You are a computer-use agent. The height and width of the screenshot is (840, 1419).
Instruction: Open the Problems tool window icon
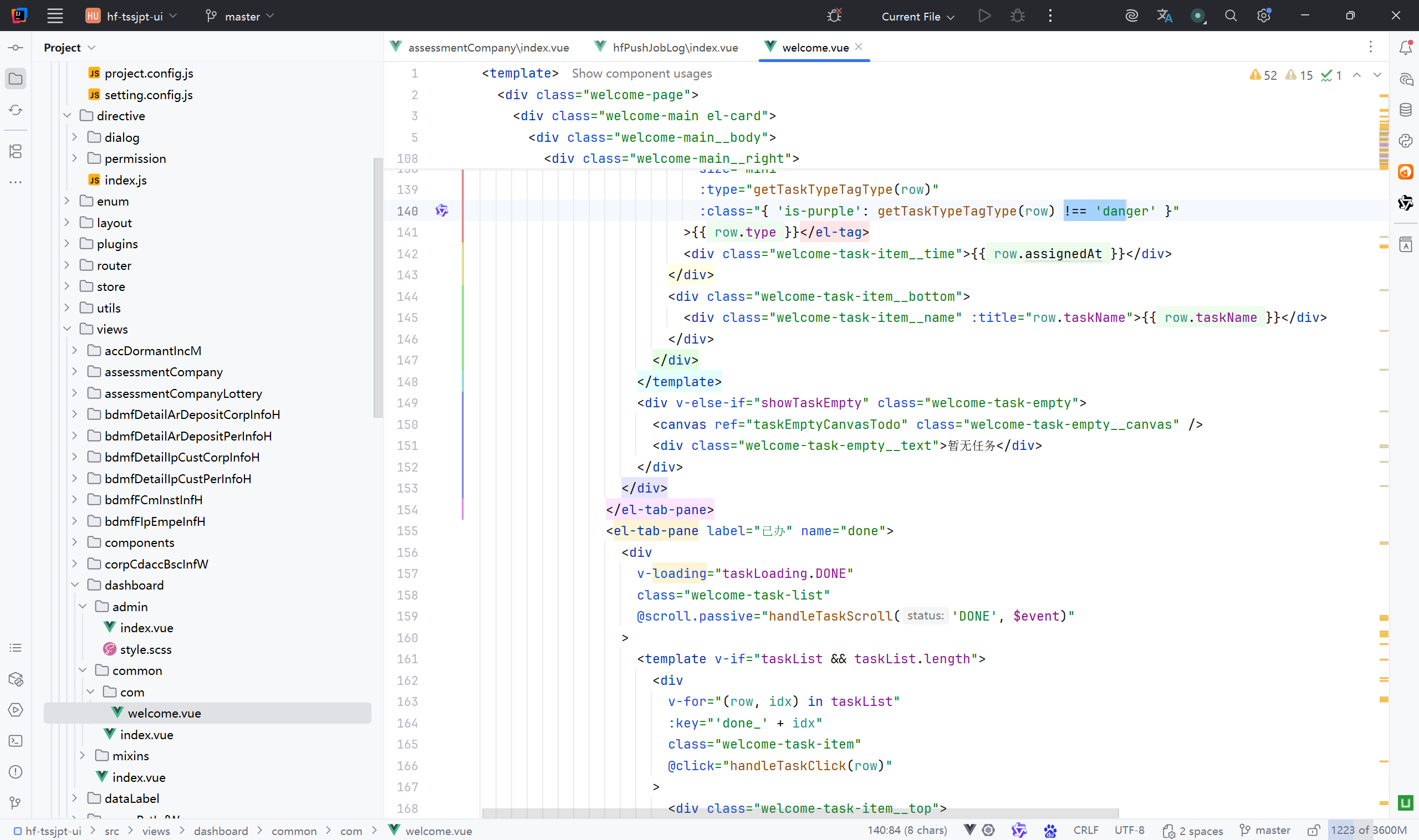point(16,772)
